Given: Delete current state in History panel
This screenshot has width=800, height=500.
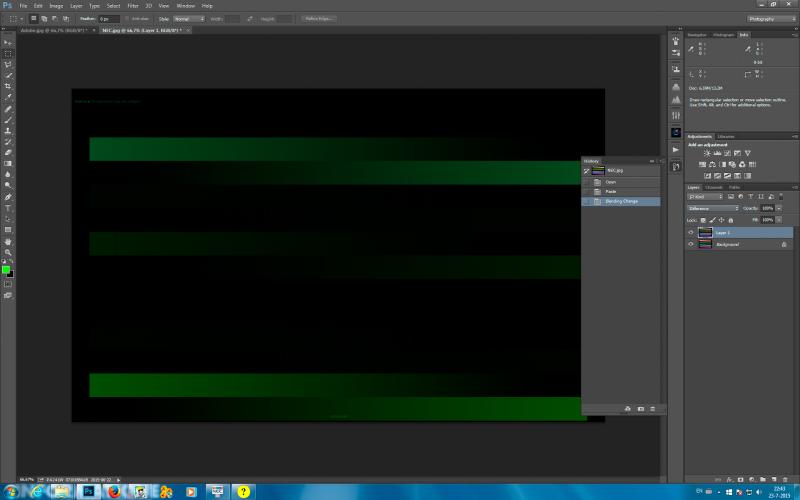Looking at the screenshot, I should click(653, 409).
